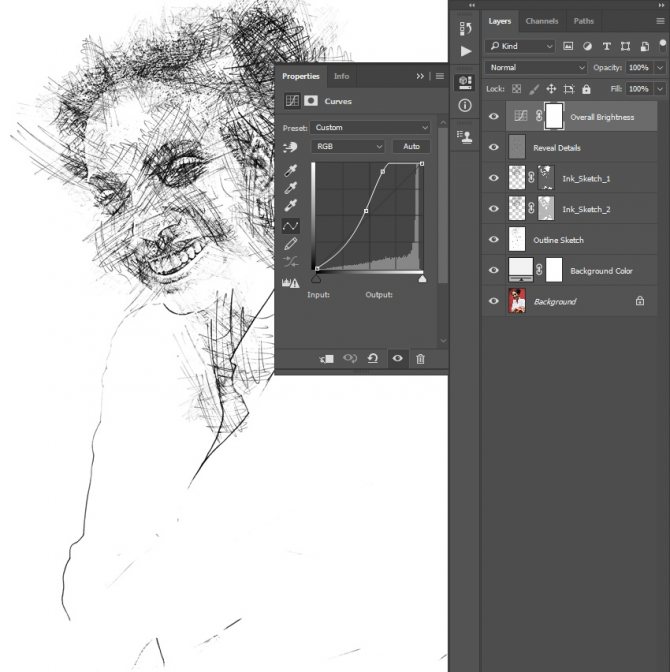
Task: Switch to the Info tab
Action: [x=341, y=76]
